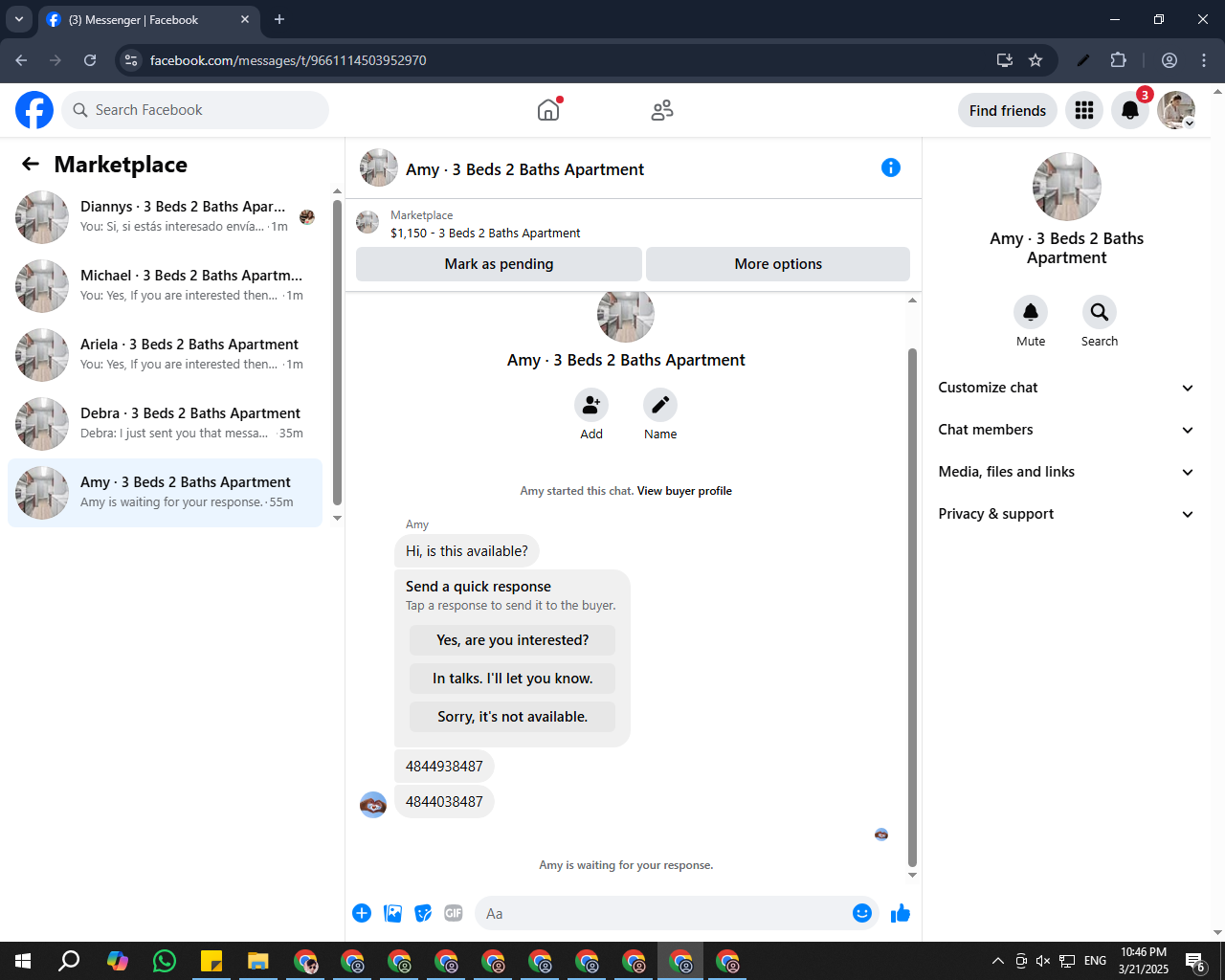Screen dimensions: 1225x980
Task: Click the conversation list scrollbar
Action: coord(337,351)
